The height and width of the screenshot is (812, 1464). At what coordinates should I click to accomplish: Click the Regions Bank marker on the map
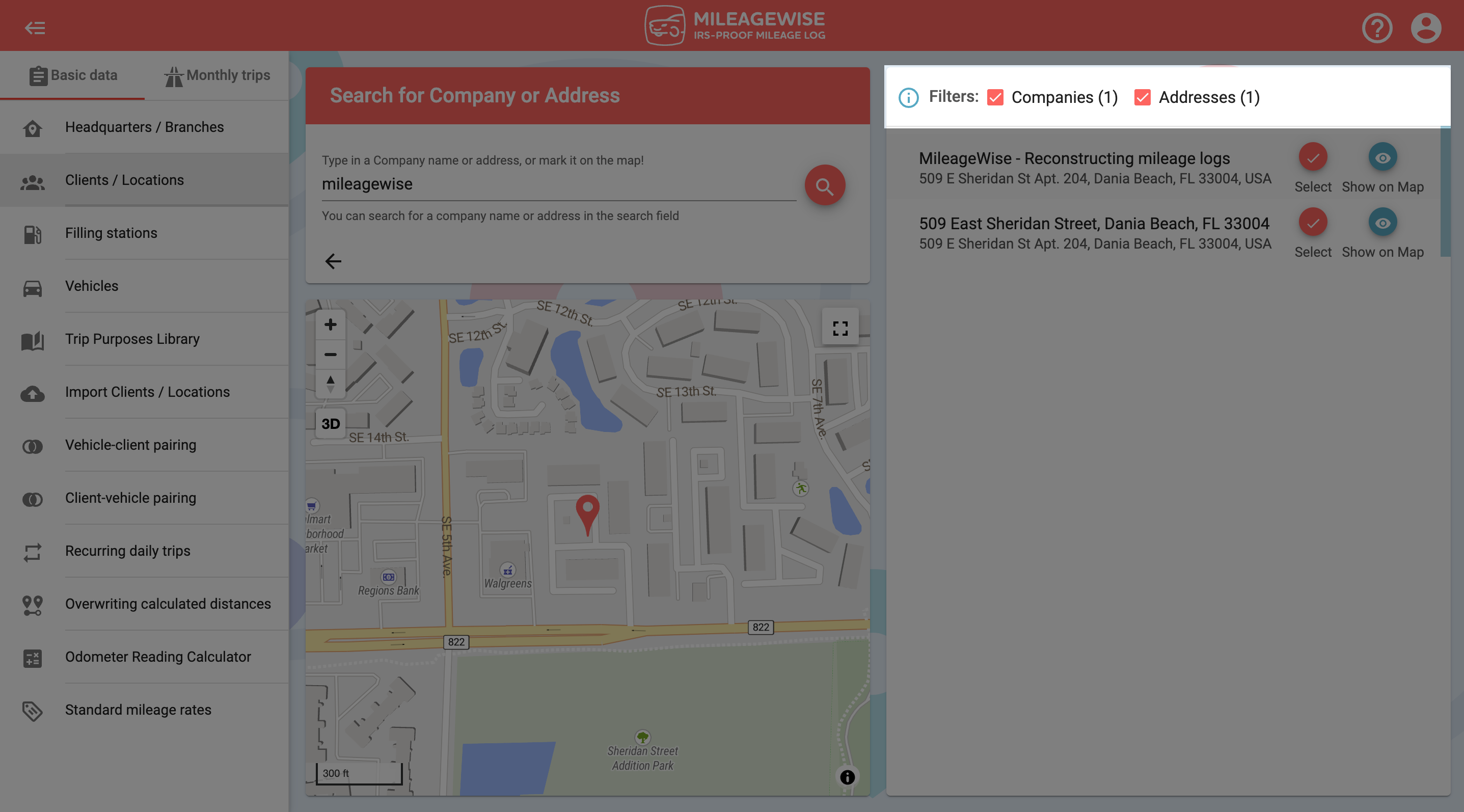(388, 577)
